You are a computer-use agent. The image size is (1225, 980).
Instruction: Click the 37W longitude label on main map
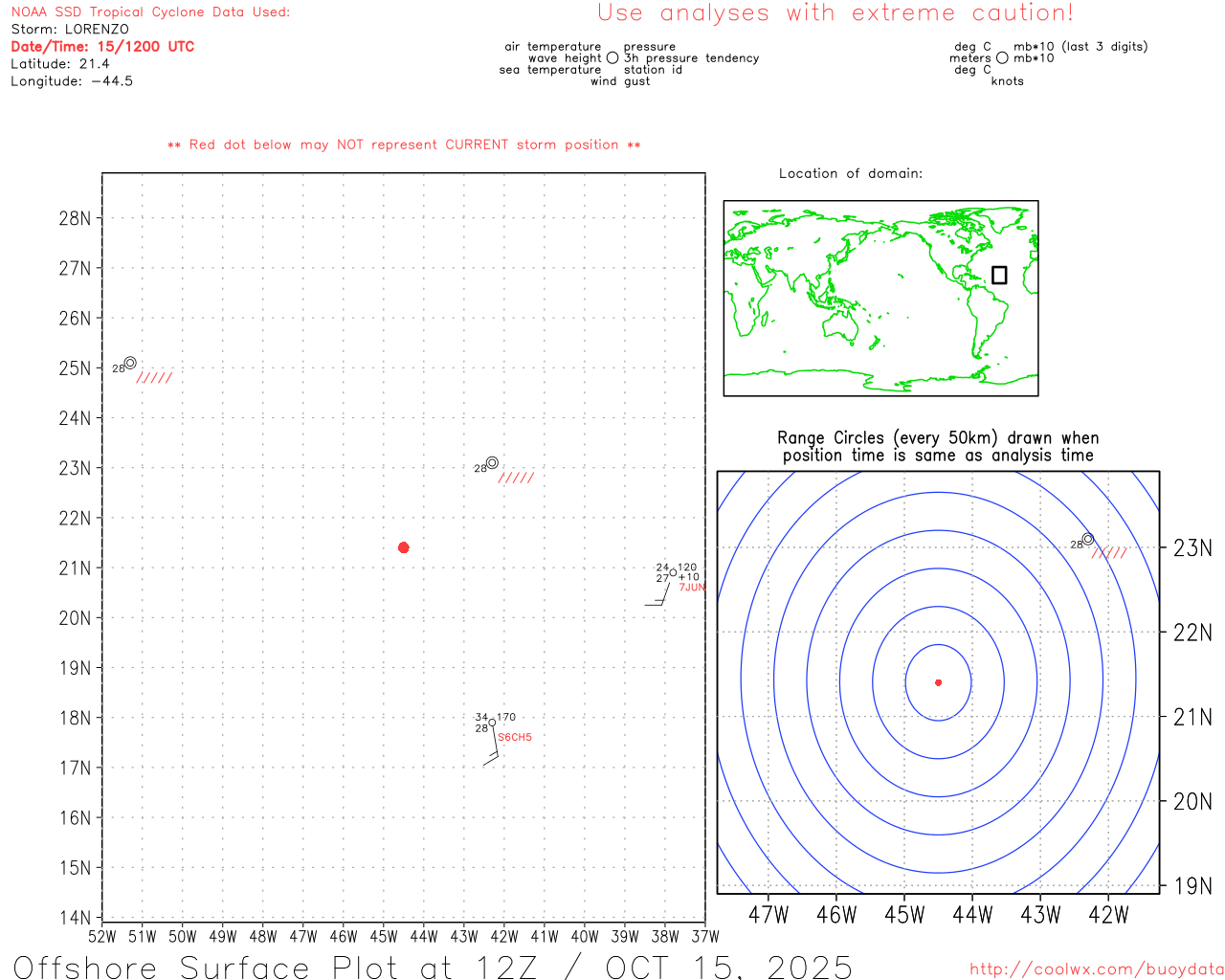pos(705,937)
